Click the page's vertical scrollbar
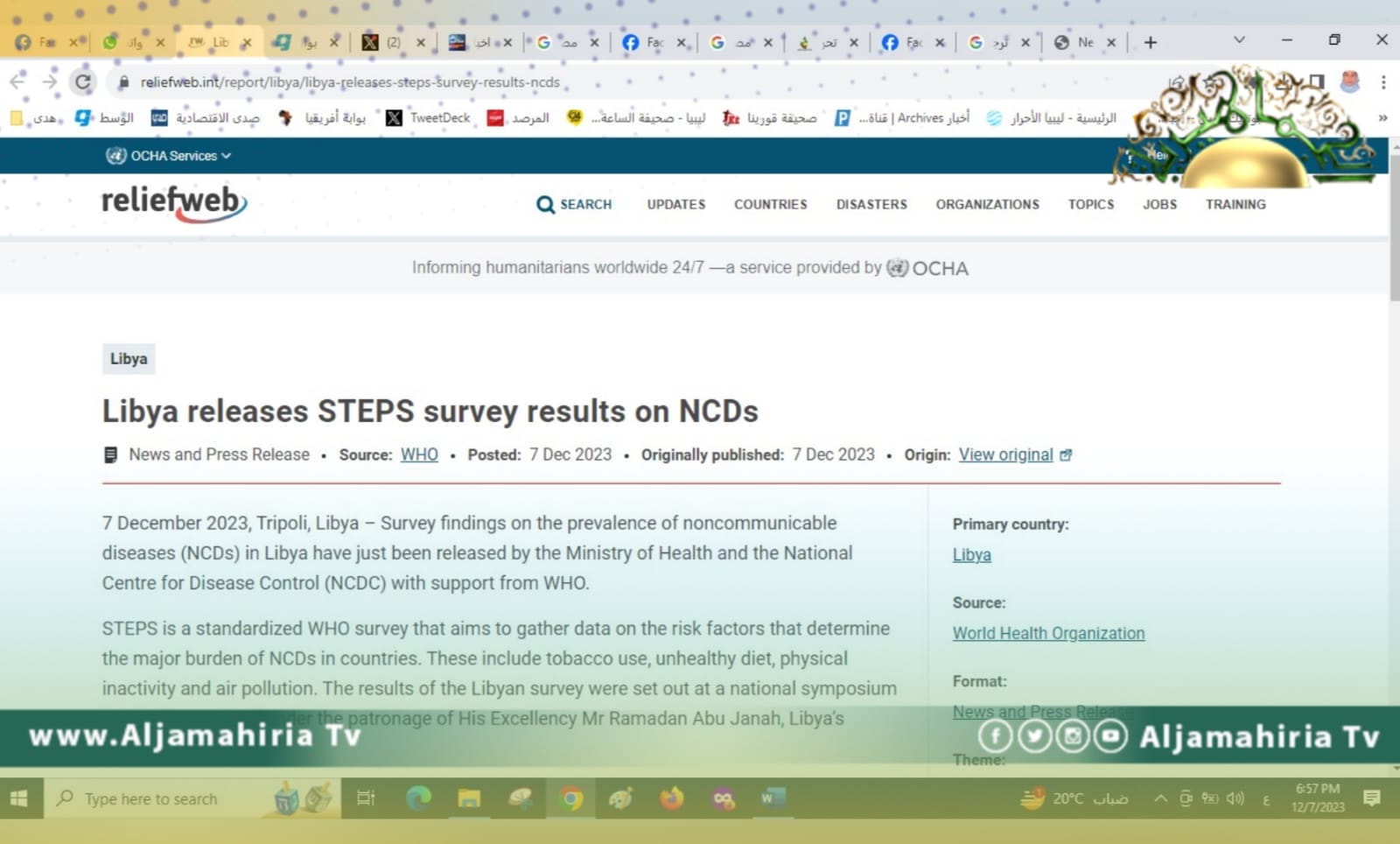This screenshot has width=1400, height=844. click(x=1394, y=229)
